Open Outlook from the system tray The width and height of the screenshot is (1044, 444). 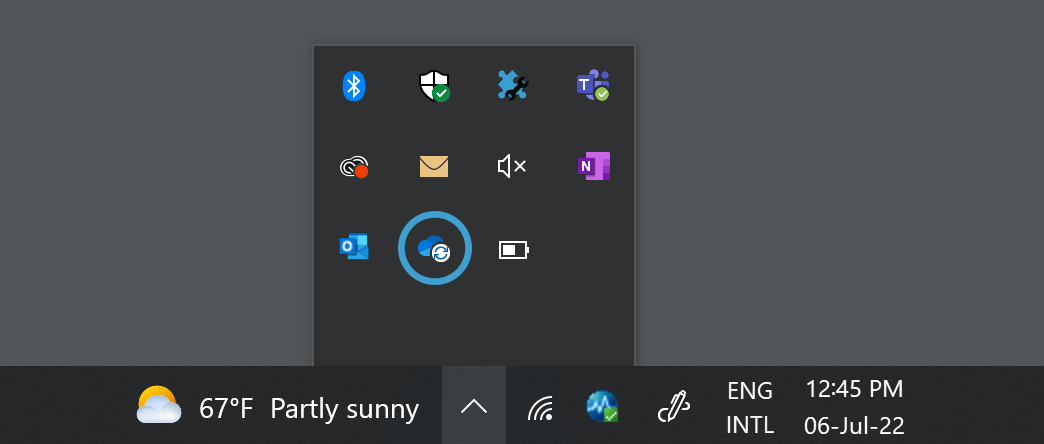click(353, 246)
